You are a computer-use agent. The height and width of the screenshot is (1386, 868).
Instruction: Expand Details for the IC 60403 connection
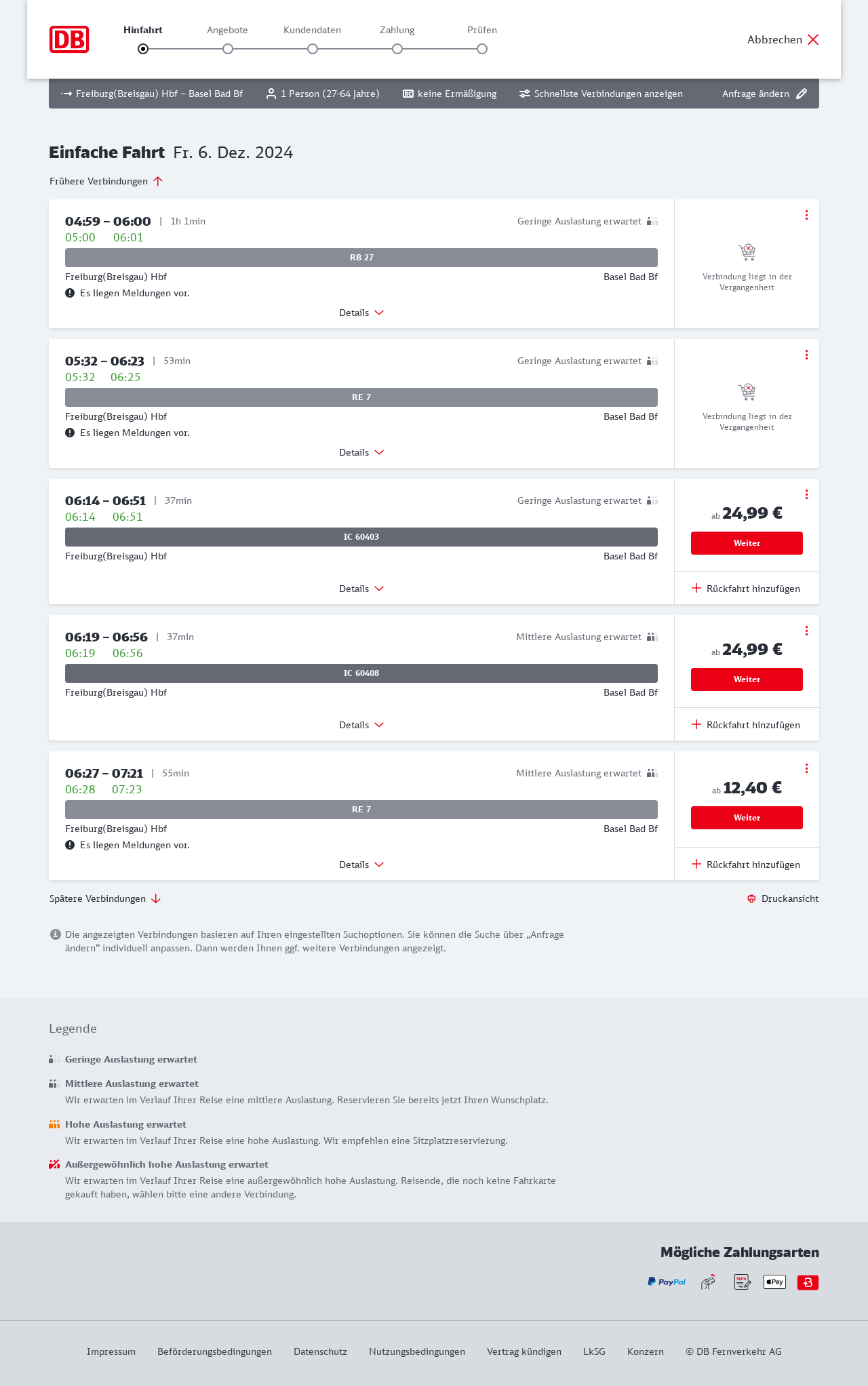[x=361, y=589]
